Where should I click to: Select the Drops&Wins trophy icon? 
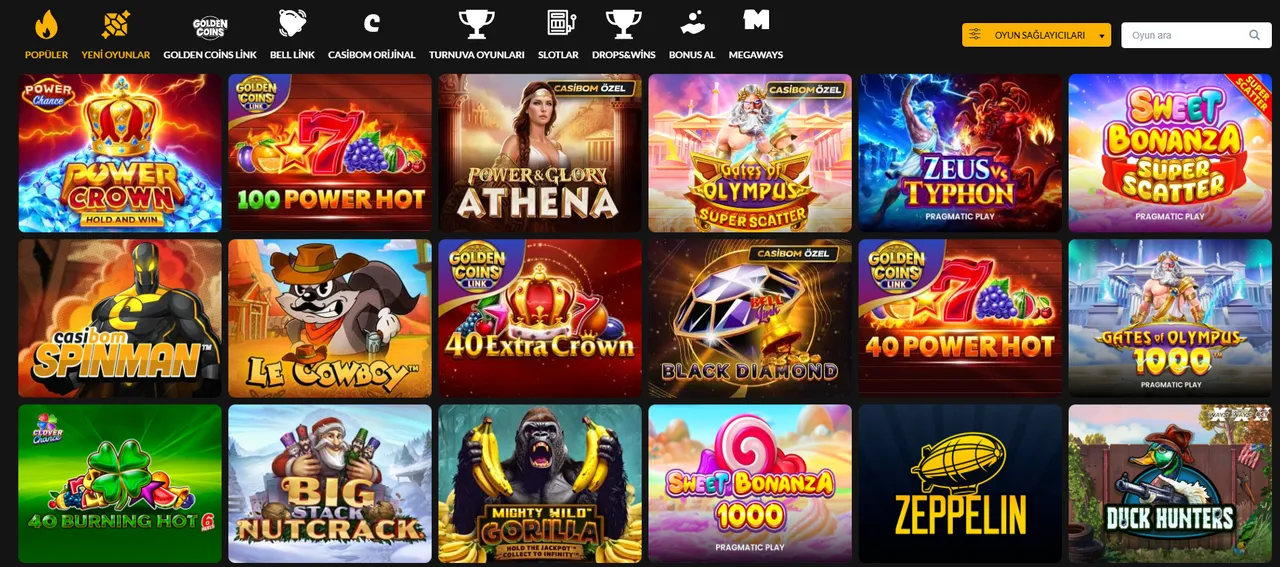pos(624,23)
